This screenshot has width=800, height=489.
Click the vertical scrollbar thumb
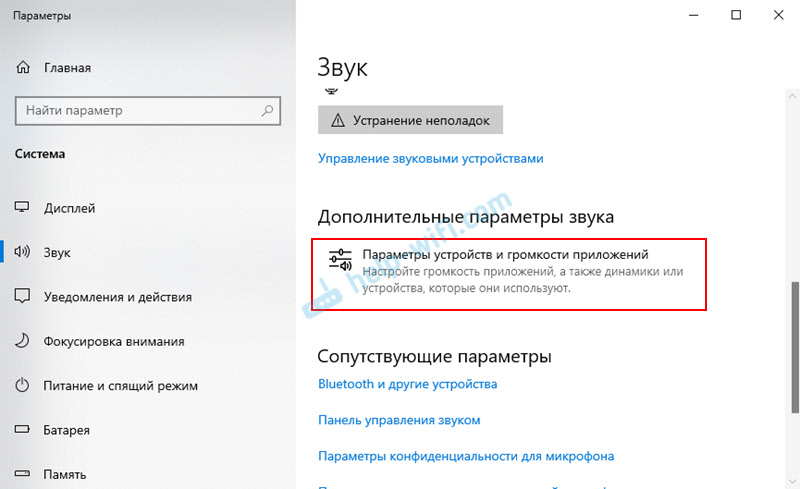coord(795,347)
